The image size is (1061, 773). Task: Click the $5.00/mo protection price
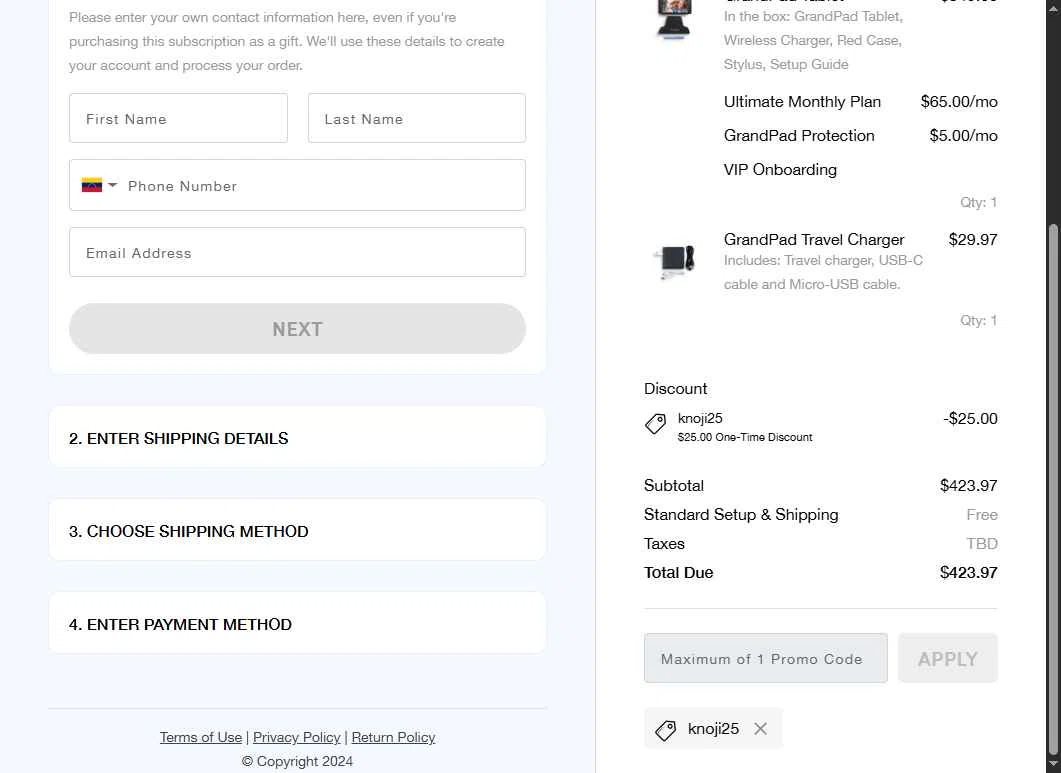[x=964, y=135]
